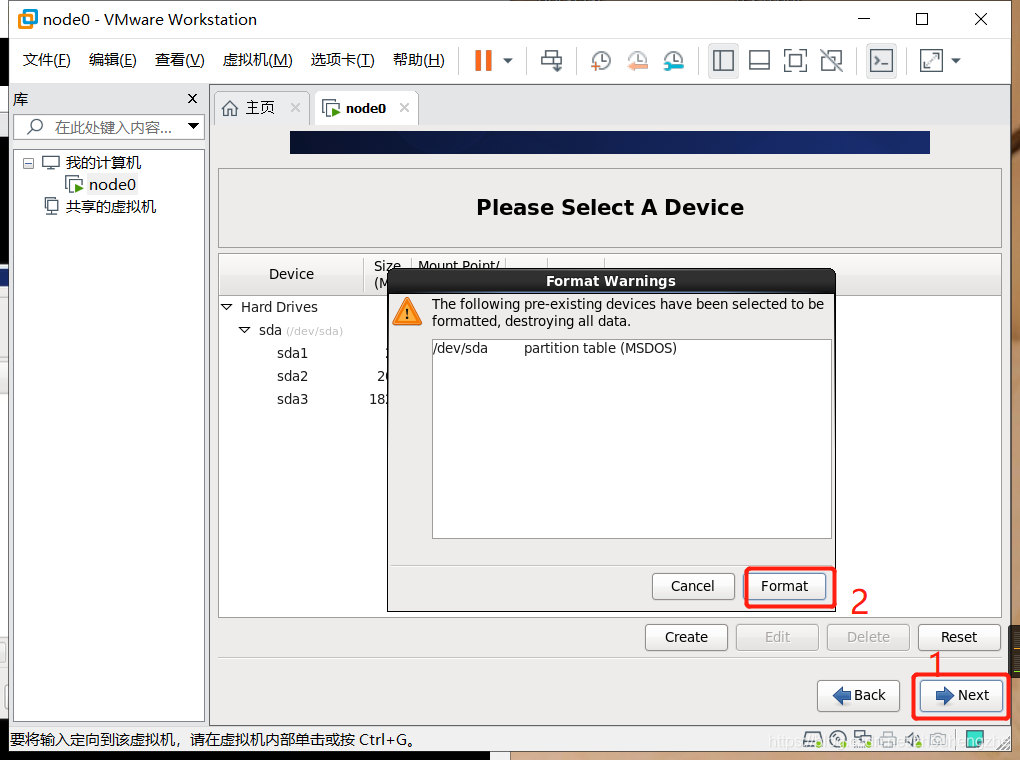
Task: Collapse the 我的计算机 tree node
Action: pyautogui.click(x=29, y=163)
